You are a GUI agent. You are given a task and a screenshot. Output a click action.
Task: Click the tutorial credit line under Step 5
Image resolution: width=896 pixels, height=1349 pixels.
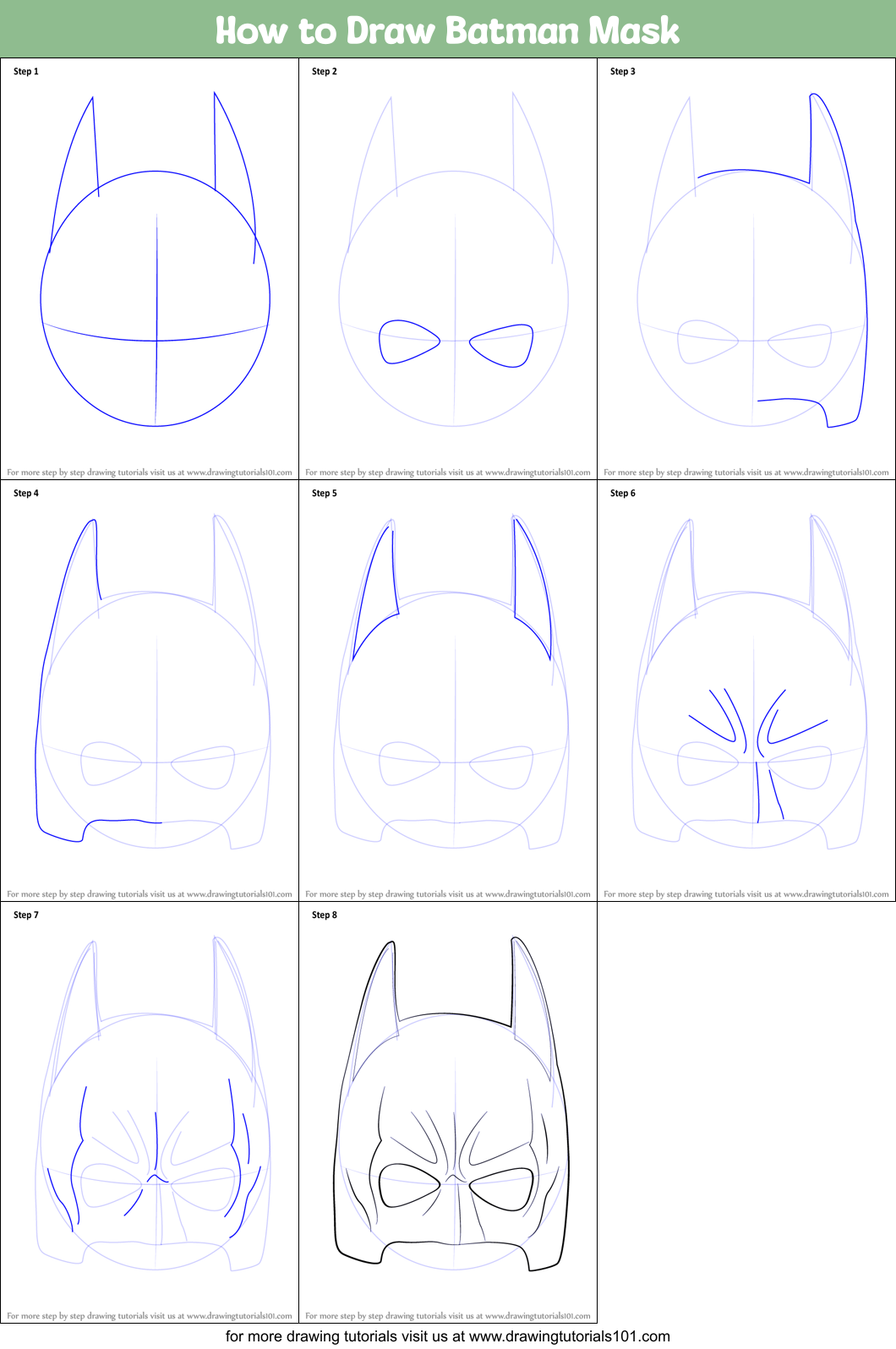point(448,893)
